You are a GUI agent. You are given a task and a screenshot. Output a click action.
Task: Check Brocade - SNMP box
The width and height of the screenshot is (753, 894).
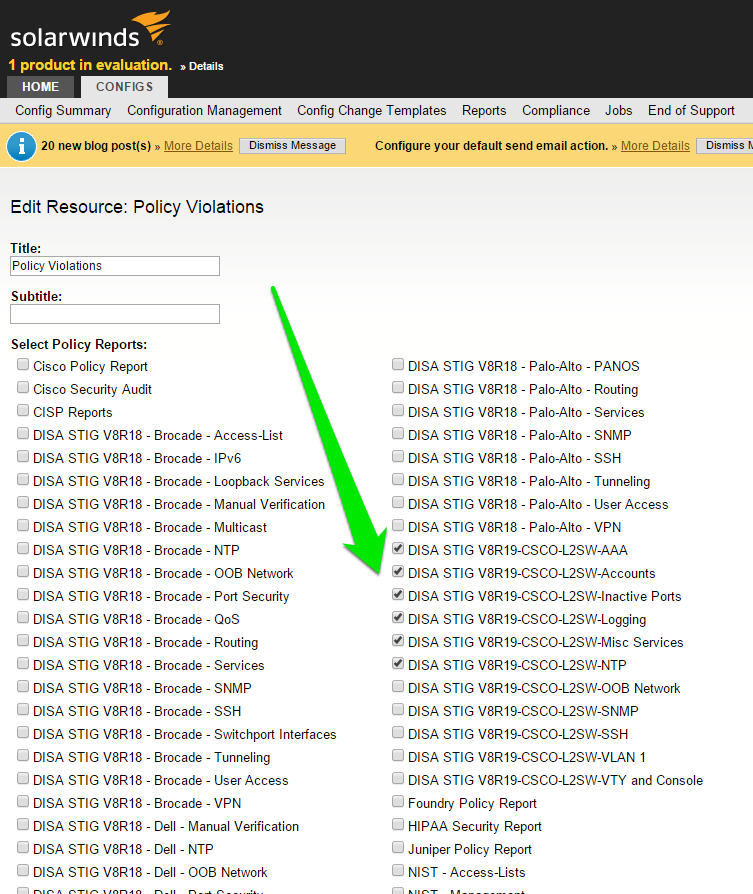pos(23,686)
